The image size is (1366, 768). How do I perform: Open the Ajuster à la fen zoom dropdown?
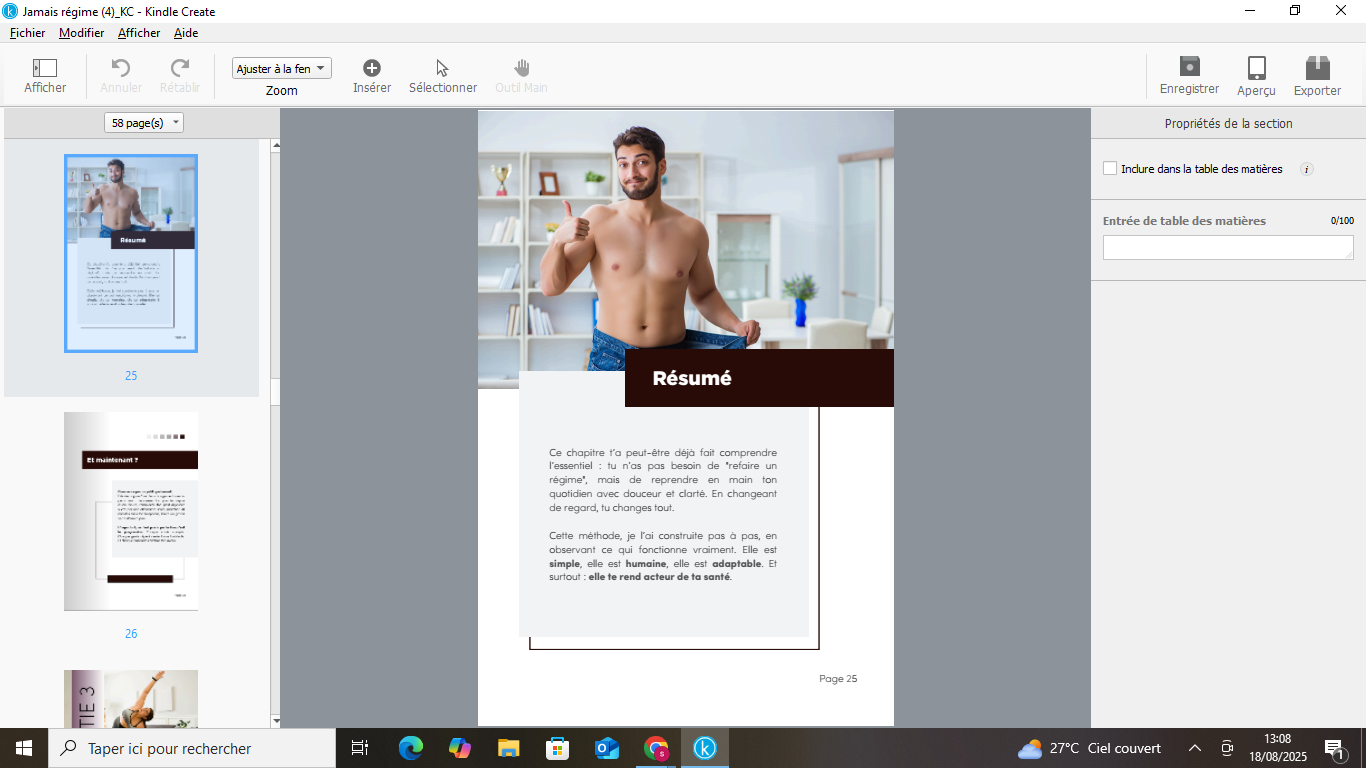pos(281,69)
